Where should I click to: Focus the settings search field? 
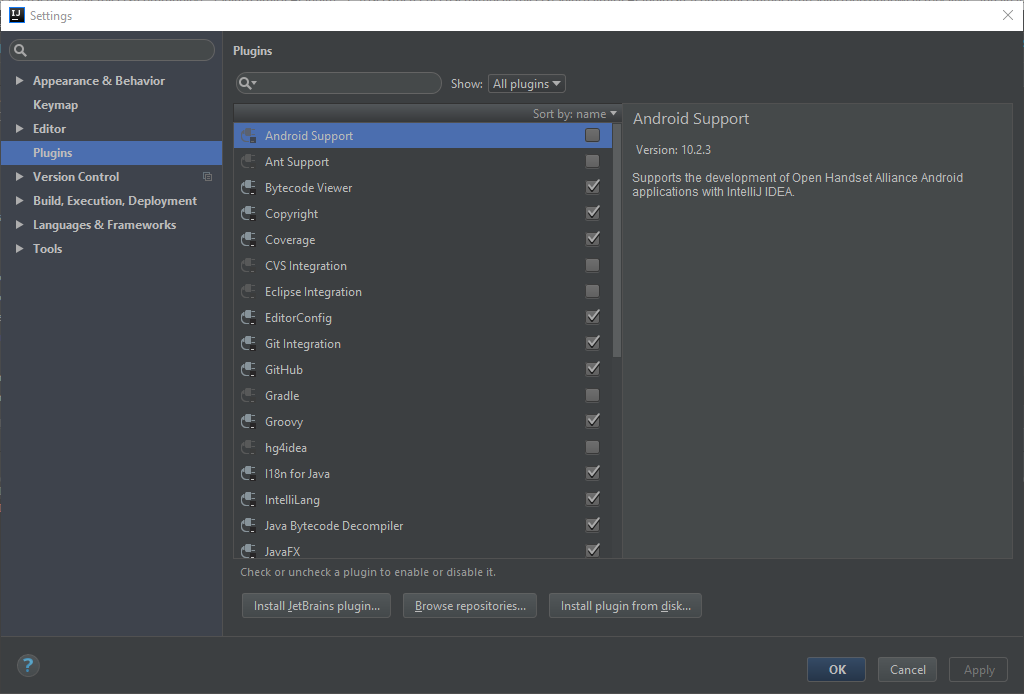point(112,50)
